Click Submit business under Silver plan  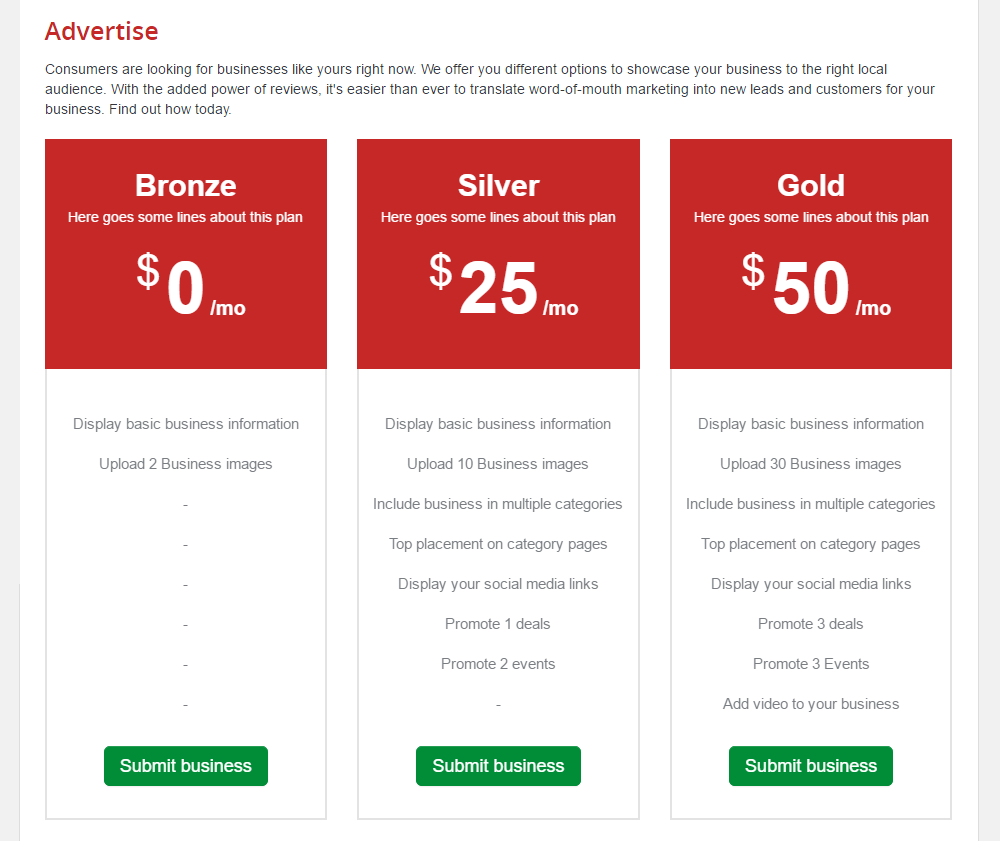(498, 766)
